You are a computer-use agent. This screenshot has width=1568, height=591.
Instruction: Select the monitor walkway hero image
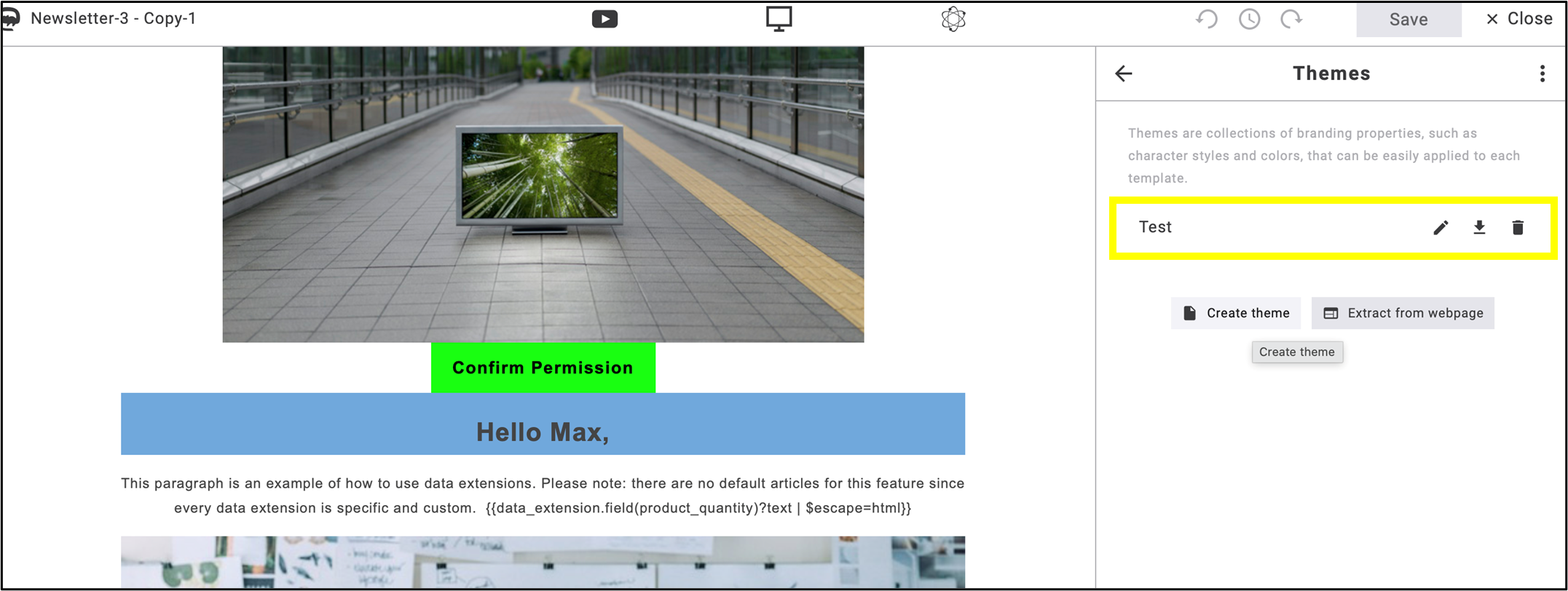pos(543,194)
